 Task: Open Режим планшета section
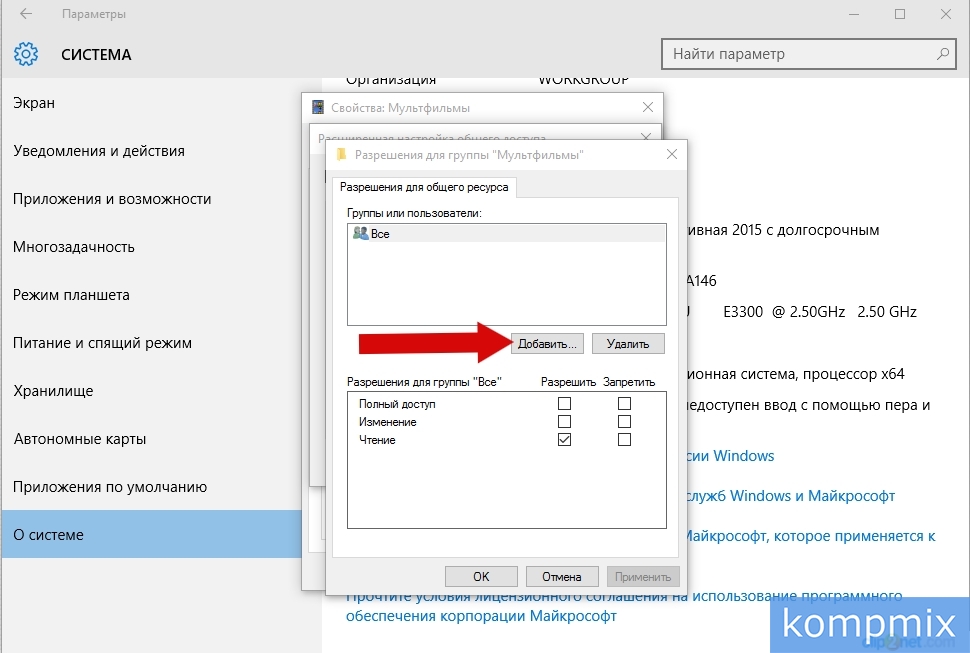point(152,295)
